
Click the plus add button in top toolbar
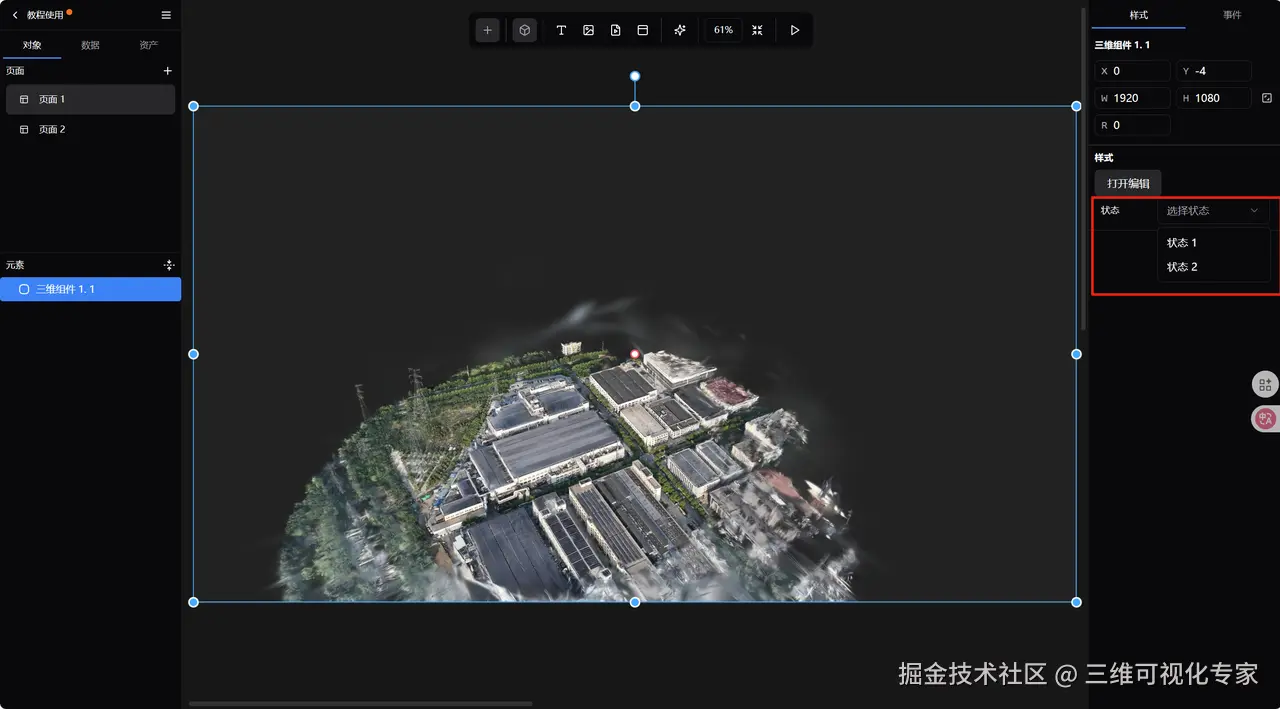(487, 30)
